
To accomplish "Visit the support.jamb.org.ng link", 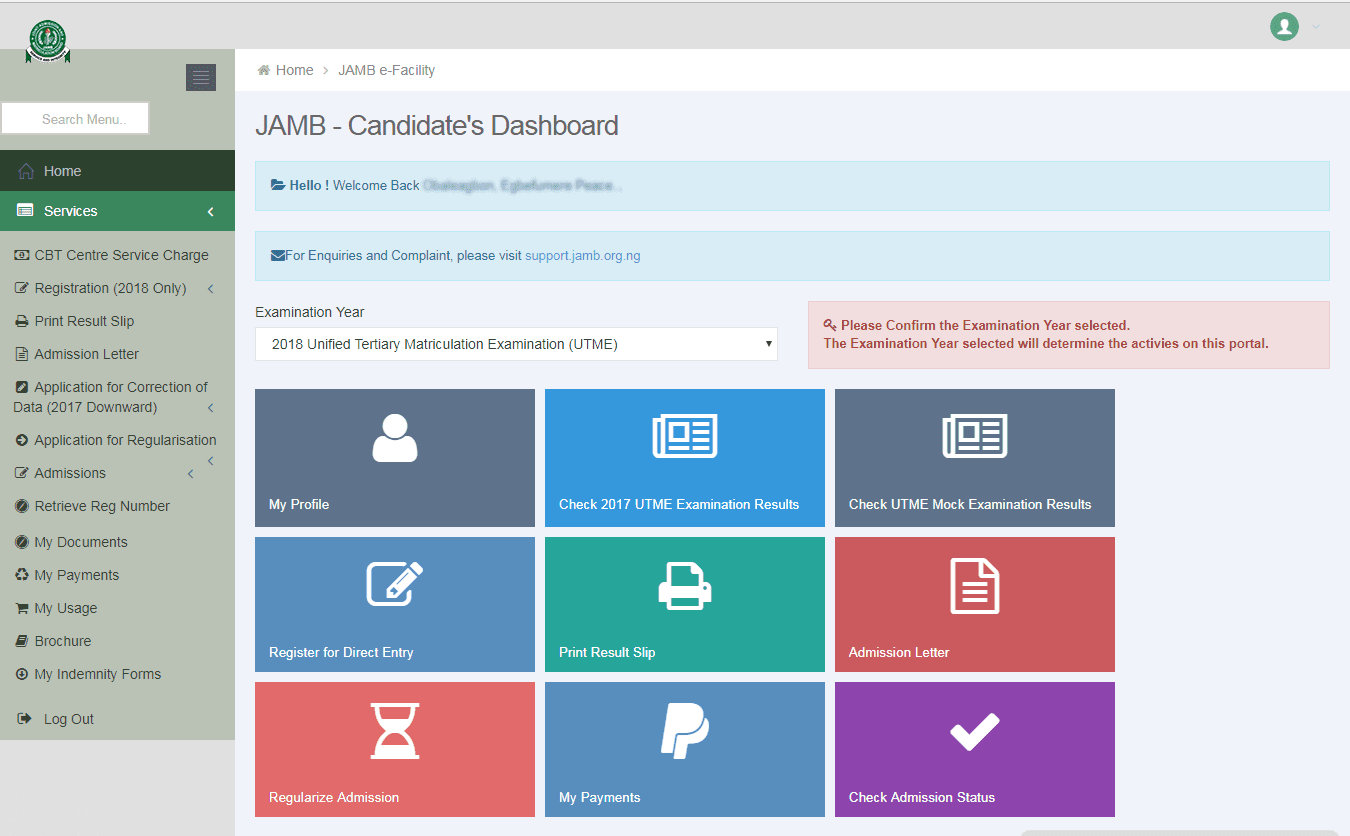I will click(583, 255).
